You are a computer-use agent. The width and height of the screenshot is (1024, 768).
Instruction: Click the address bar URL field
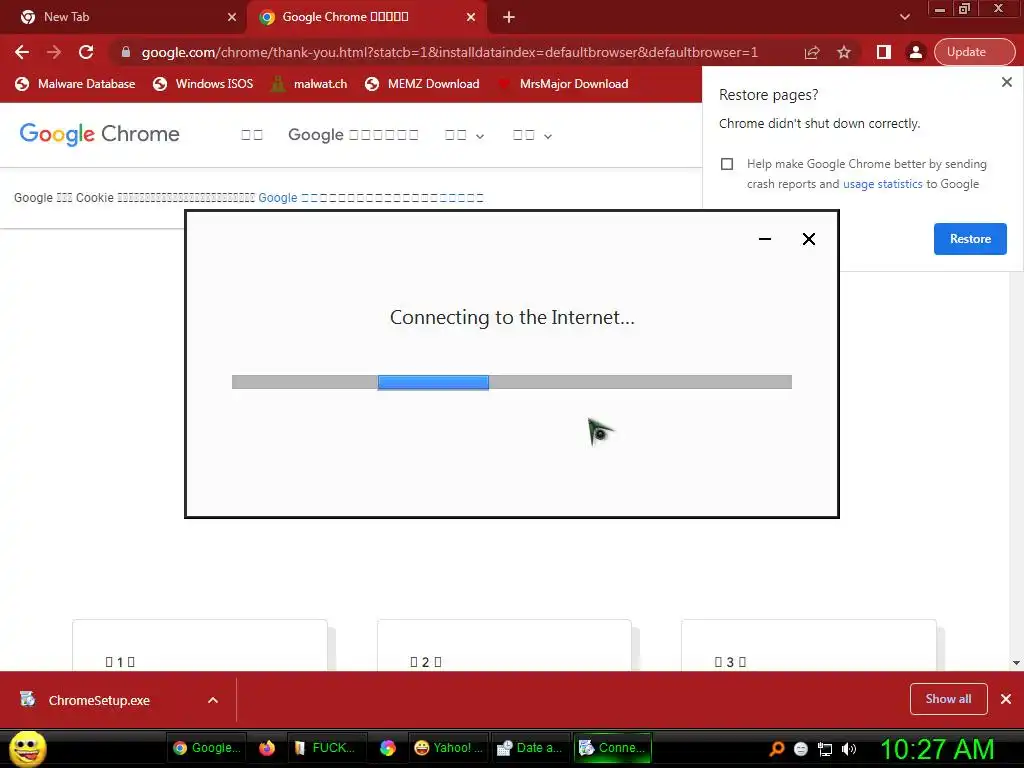[449, 52]
